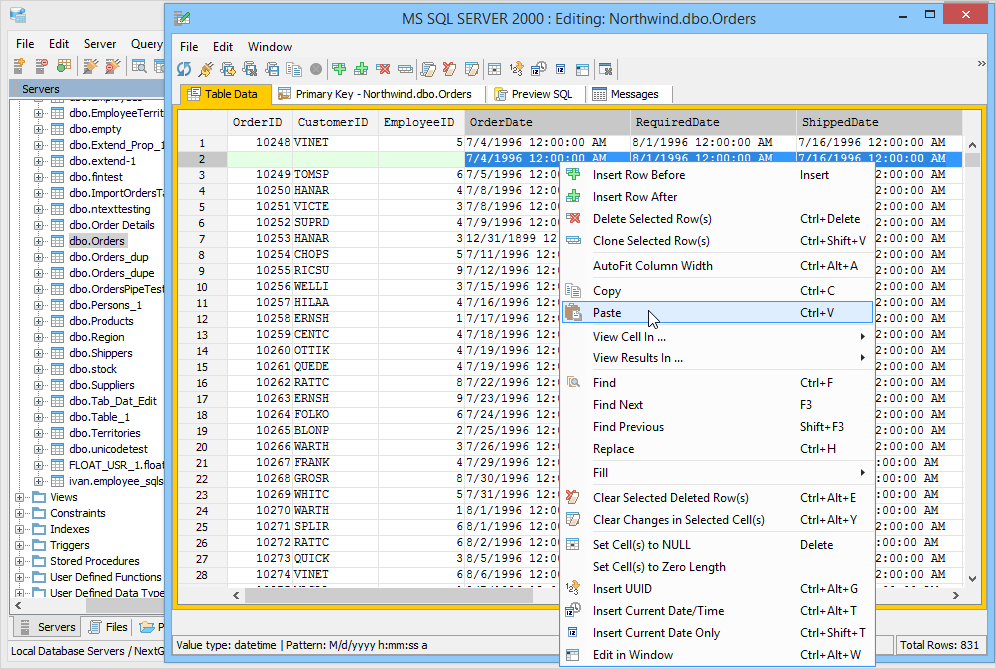Open the Edit menu in editor window
Viewport: 996px width, 669px height.
click(x=223, y=47)
